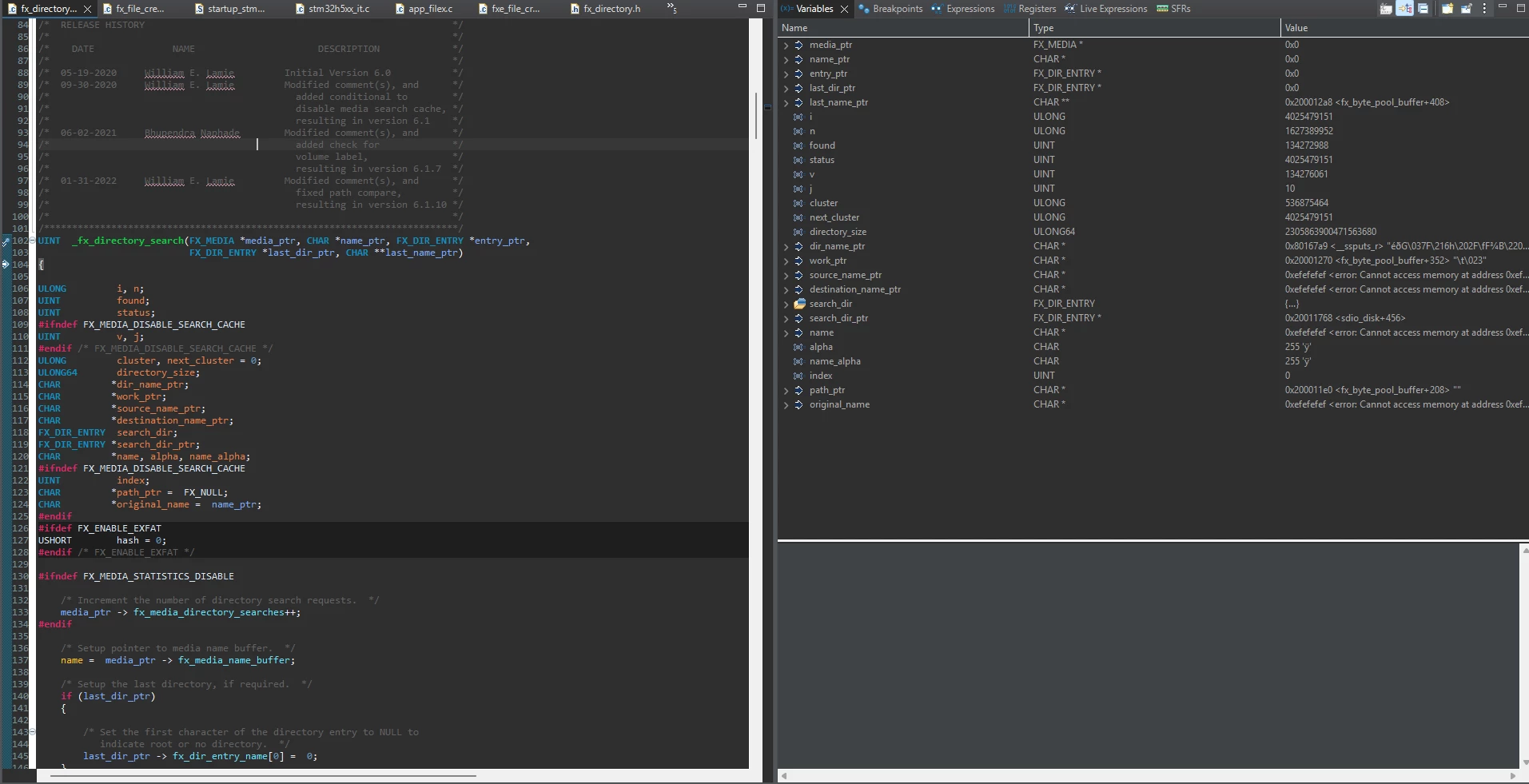
Task: Open the startup_stm... editor tab
Action: click(230, 9)
